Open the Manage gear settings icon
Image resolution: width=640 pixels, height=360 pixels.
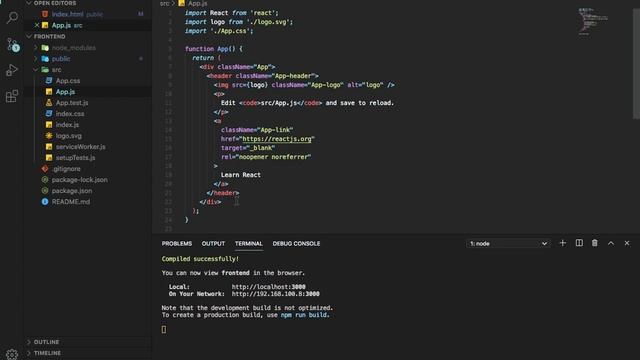tap(12, 354)
